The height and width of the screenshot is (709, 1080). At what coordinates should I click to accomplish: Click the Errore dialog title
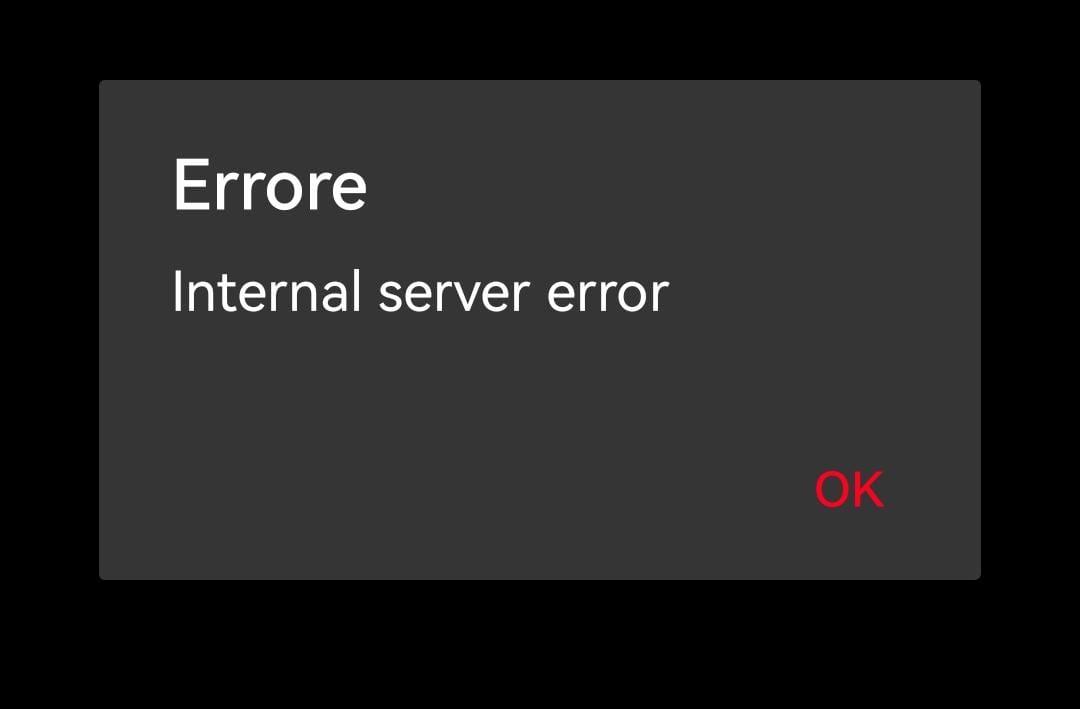[x=269, y=185]
